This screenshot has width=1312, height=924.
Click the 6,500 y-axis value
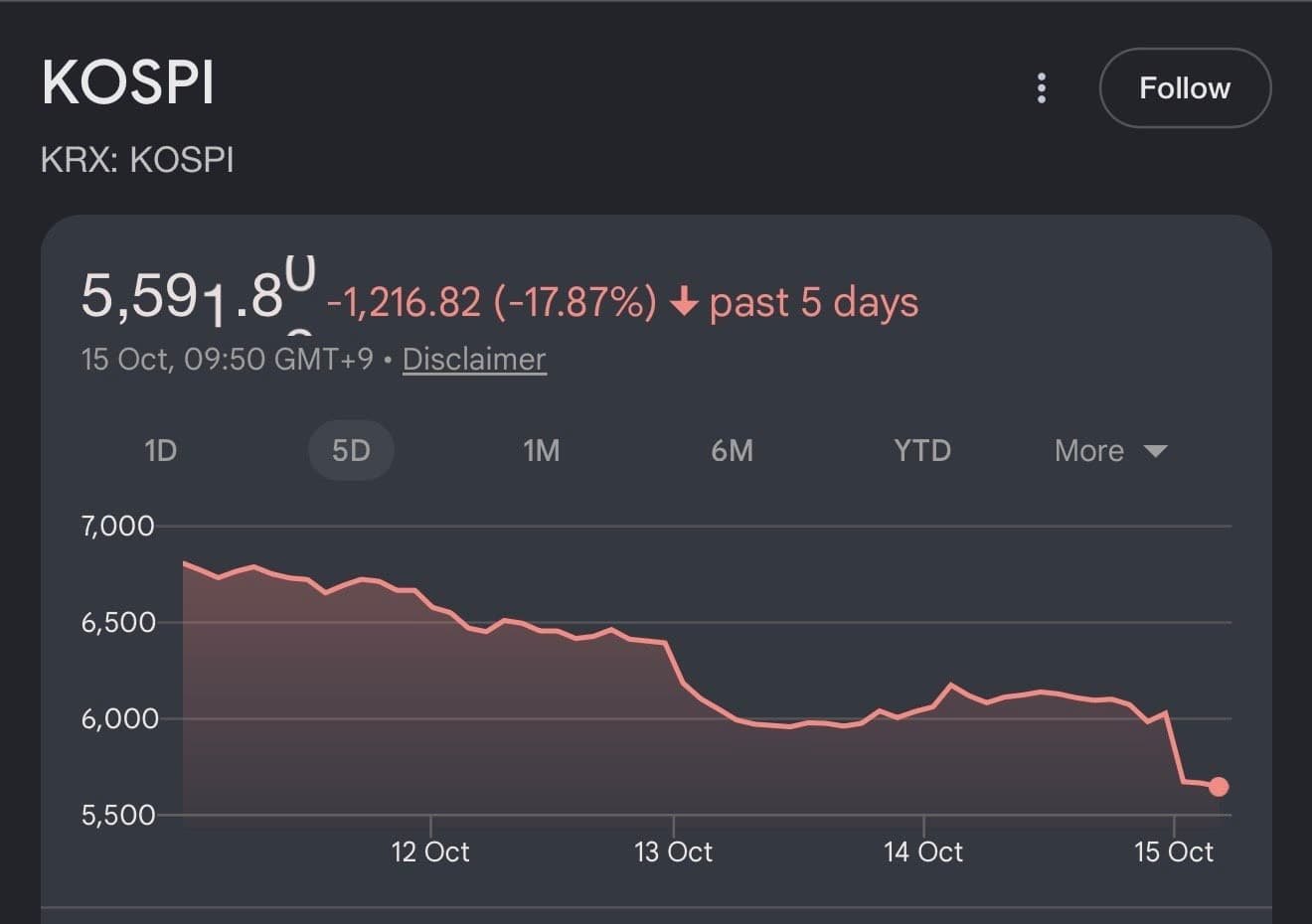[118, 622]
